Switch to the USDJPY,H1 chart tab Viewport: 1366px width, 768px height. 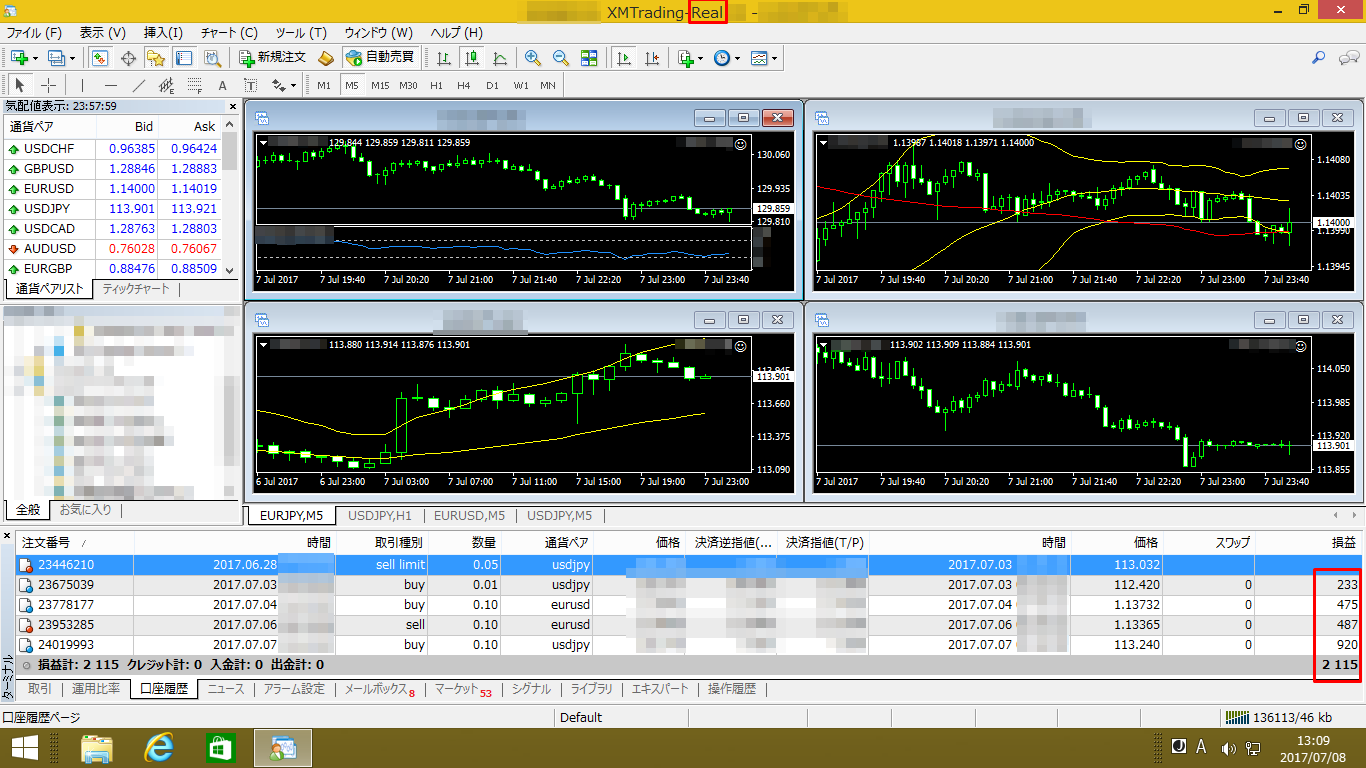[x=379, y=516]
